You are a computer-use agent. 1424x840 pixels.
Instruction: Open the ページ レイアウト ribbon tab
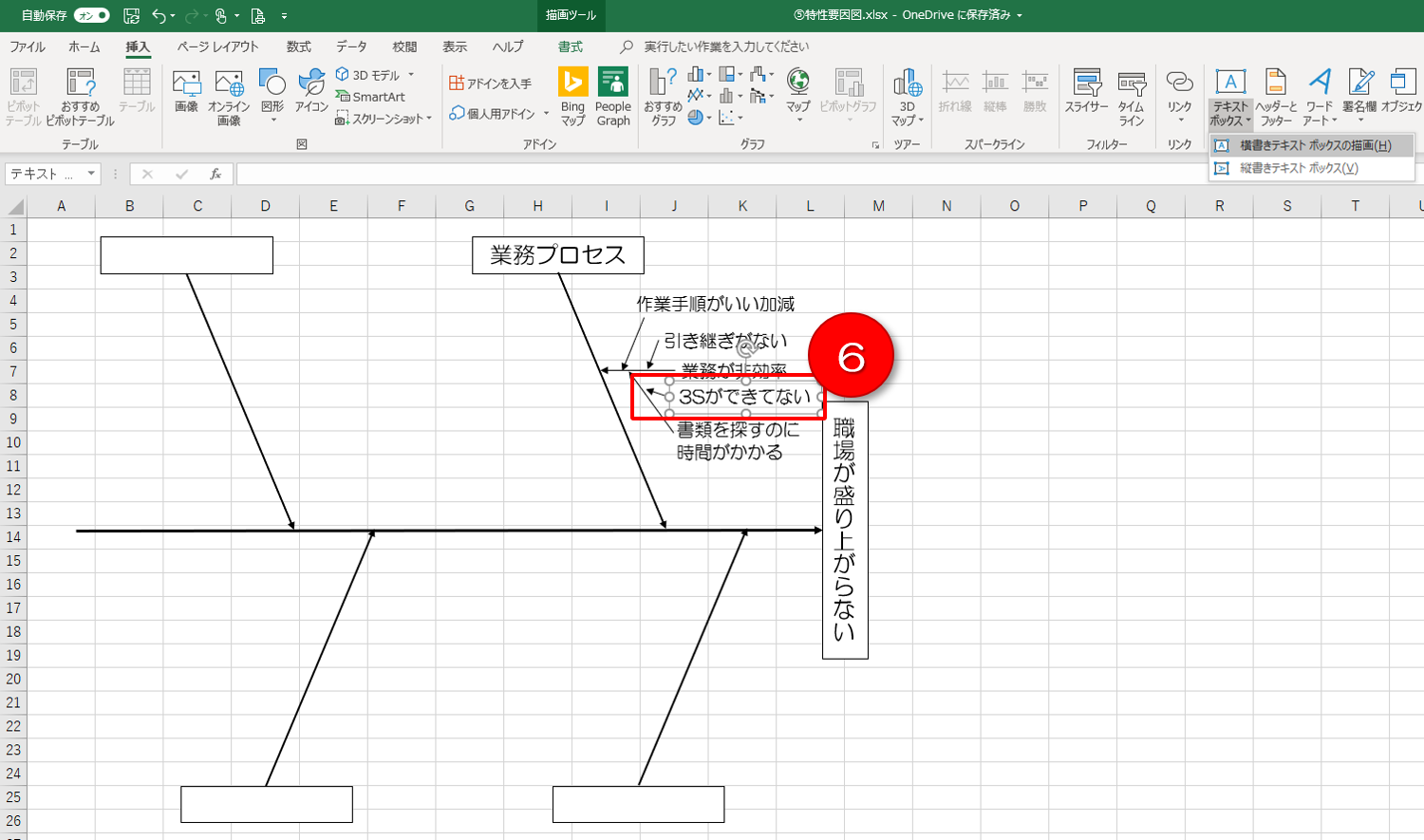[x=217, y=47]
